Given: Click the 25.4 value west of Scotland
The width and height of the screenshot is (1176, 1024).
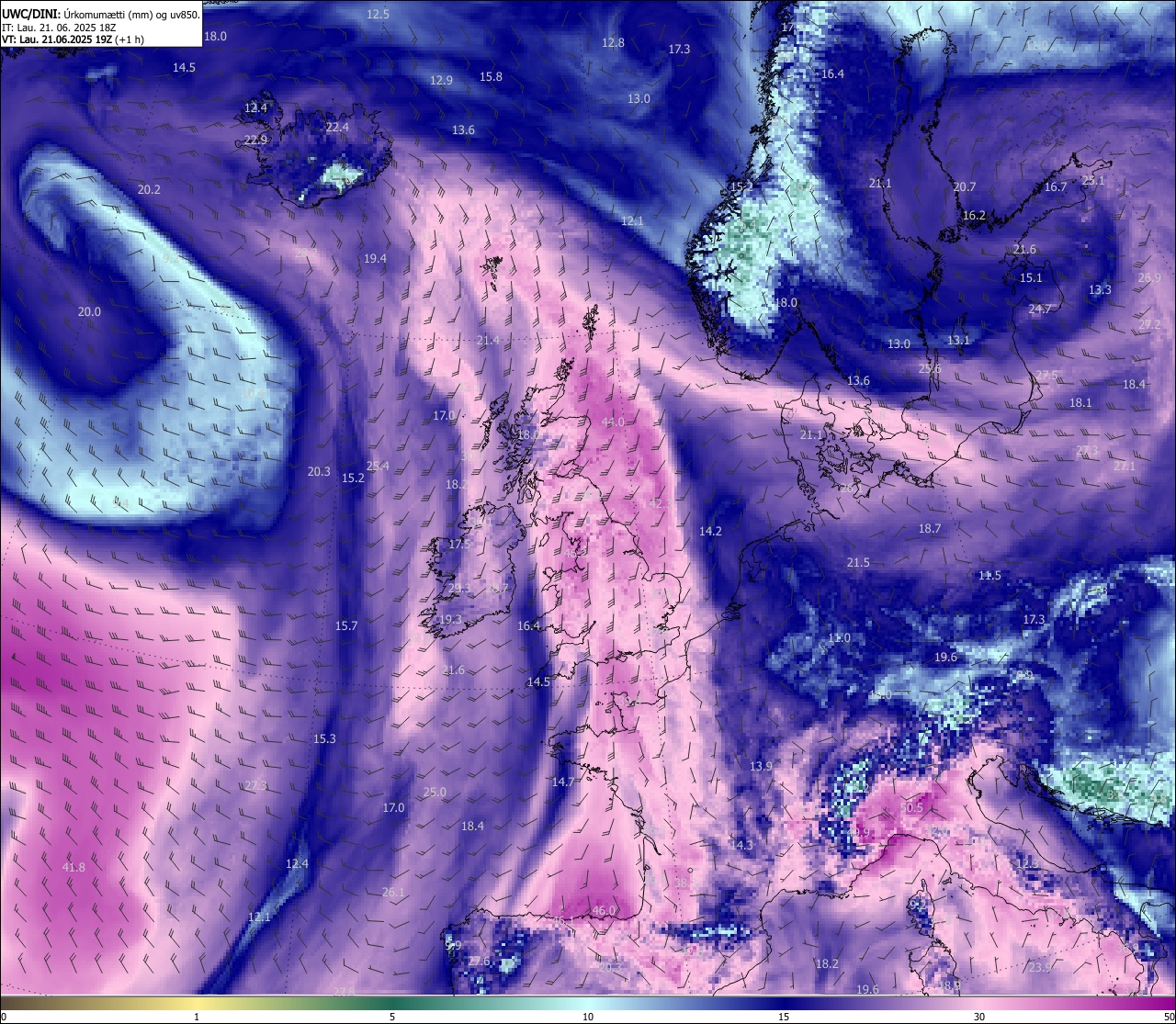Looking at the screenshot, I should (378, 466).
